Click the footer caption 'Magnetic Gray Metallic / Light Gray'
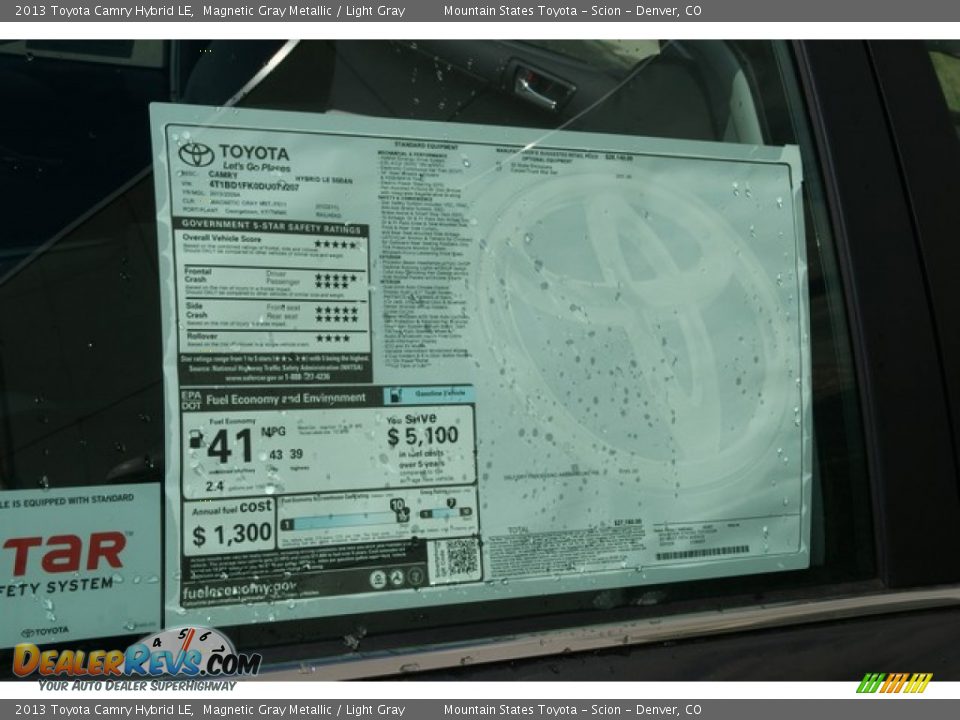Screen dimensions: 960x720 pyautogui.click(x=304, y=710)
